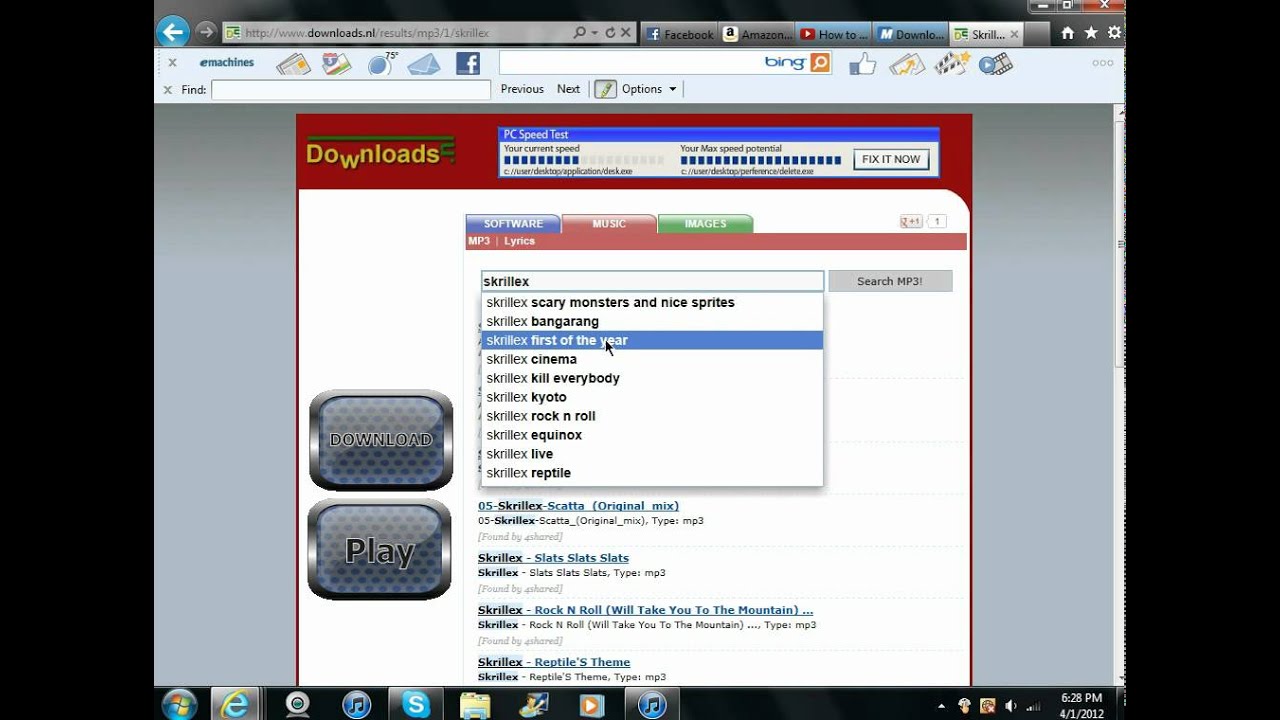Open the Facebook toolbar icon
Screen dimensions: 1280x720
click(468, 64)
